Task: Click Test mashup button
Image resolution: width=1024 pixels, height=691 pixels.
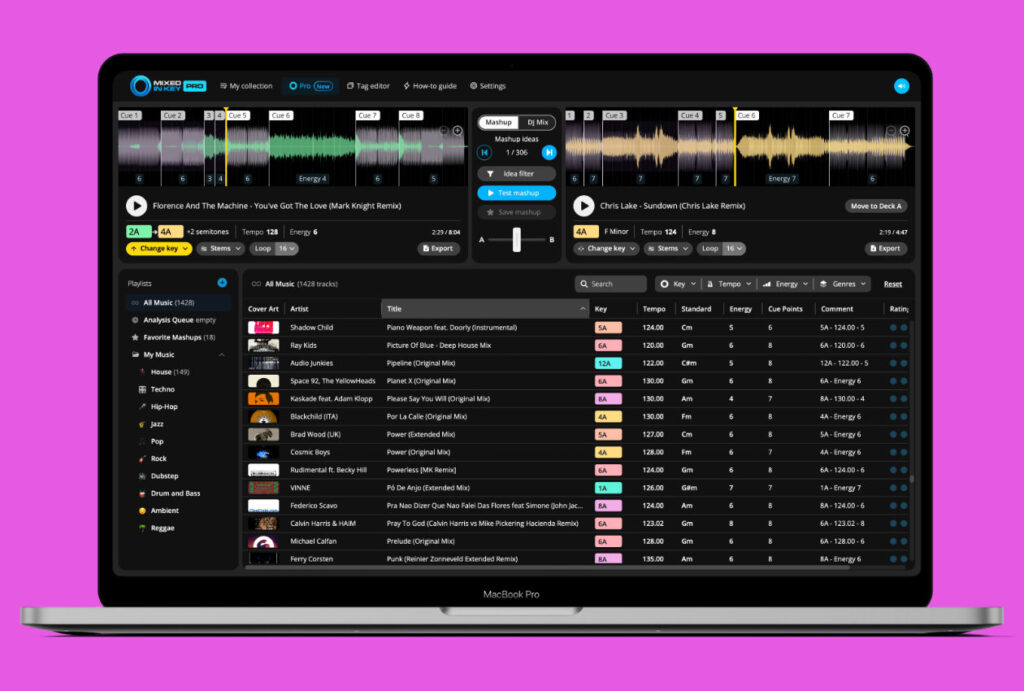Action: 517,193
